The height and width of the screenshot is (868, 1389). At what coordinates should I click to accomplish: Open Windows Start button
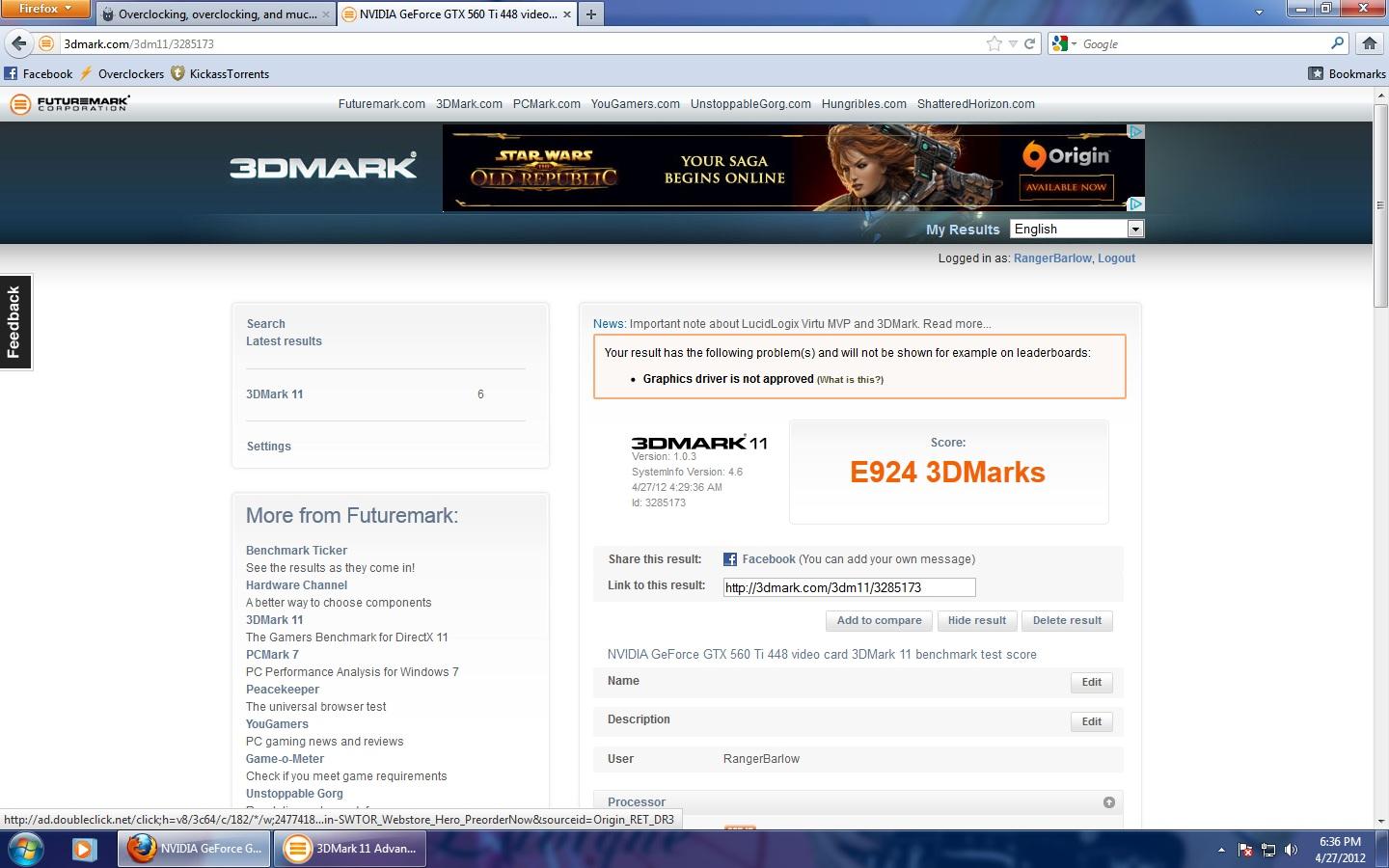pos(24,850)
